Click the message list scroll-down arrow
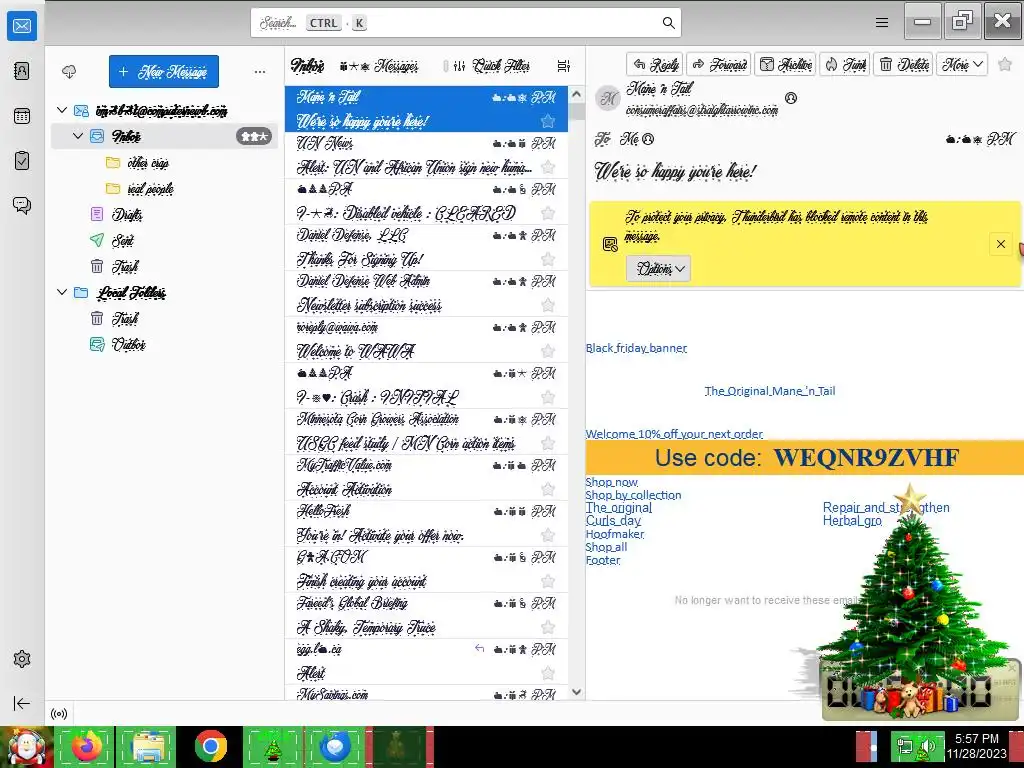The width and height of the screenshot is (1024, 768). (x=577, y=692)
